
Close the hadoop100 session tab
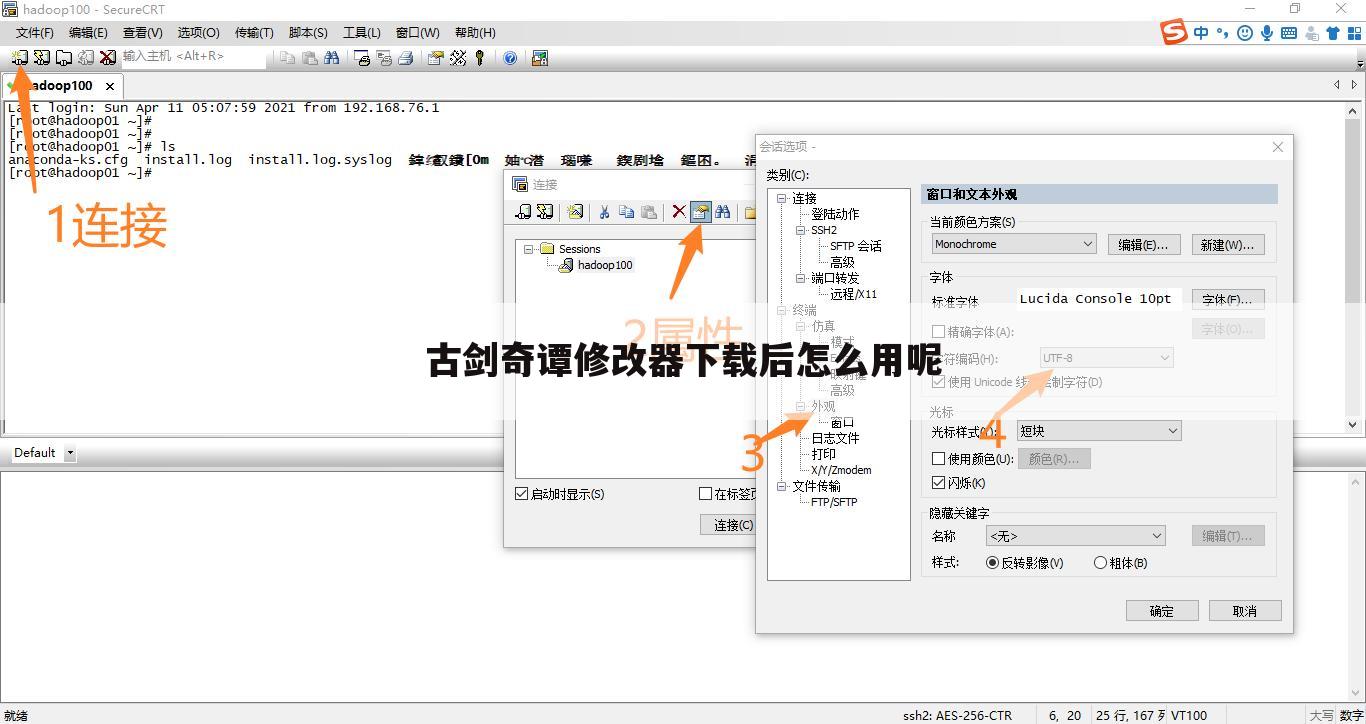pyautogui.click(x=110, y=86)
